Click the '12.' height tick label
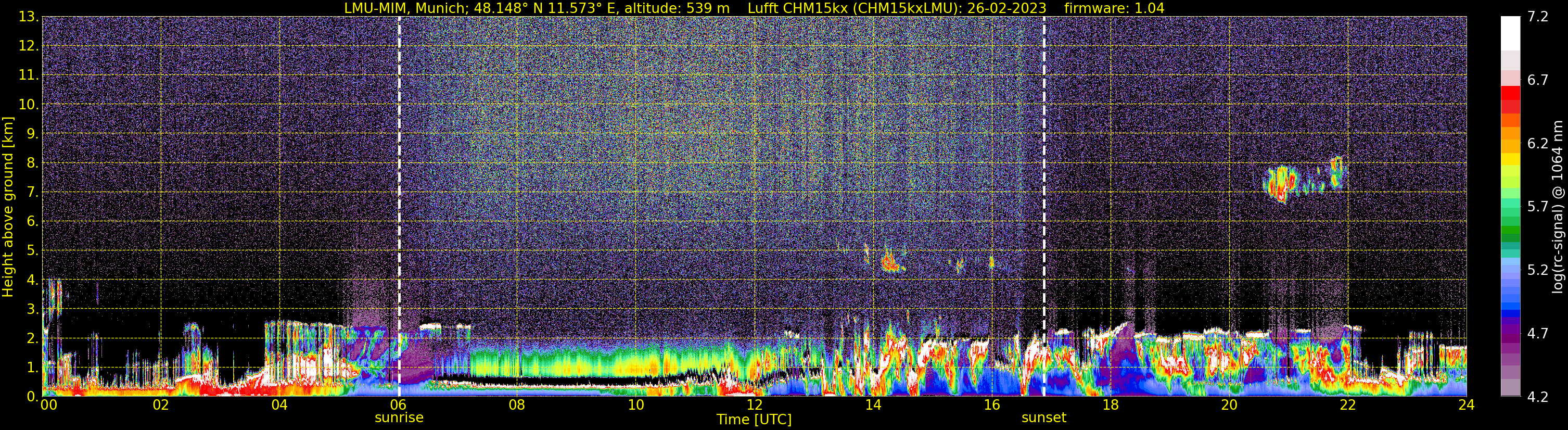Viewport: 1568px width, 430px height. [x=28, y=46]
